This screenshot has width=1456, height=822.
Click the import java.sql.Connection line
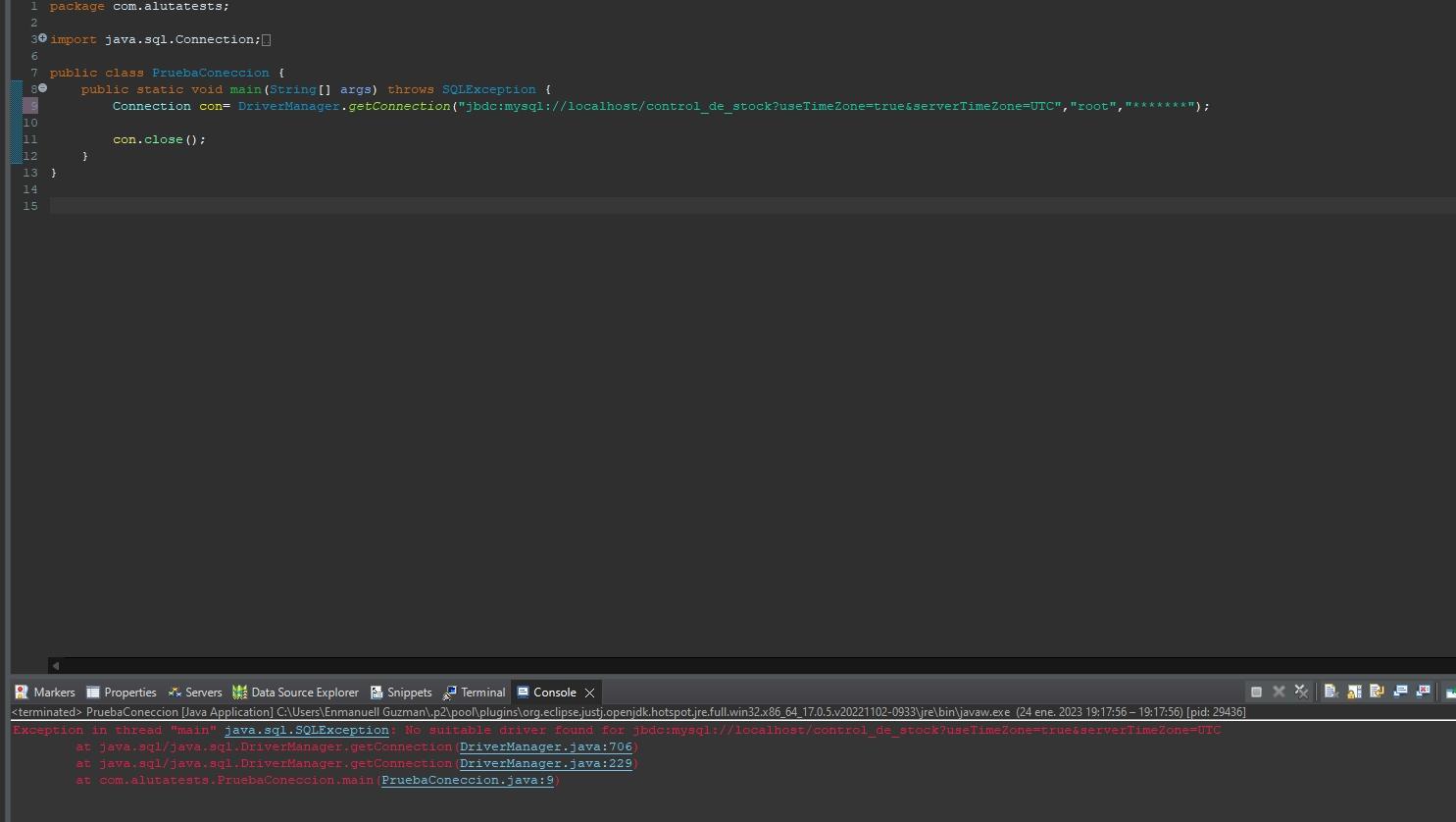click(x=156, y=39)
